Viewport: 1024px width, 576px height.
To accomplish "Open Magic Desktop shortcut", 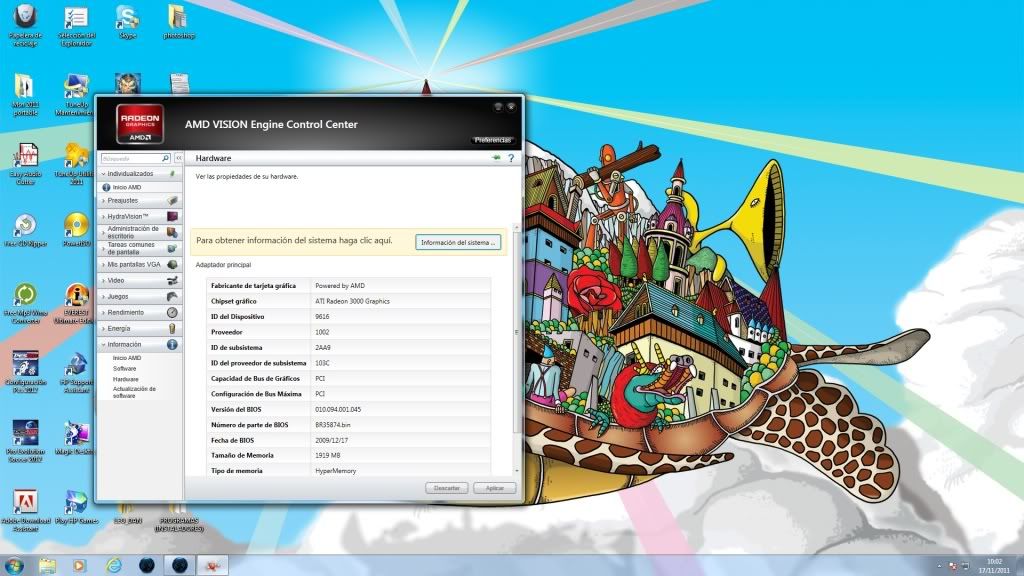I will tap(76, 438).
